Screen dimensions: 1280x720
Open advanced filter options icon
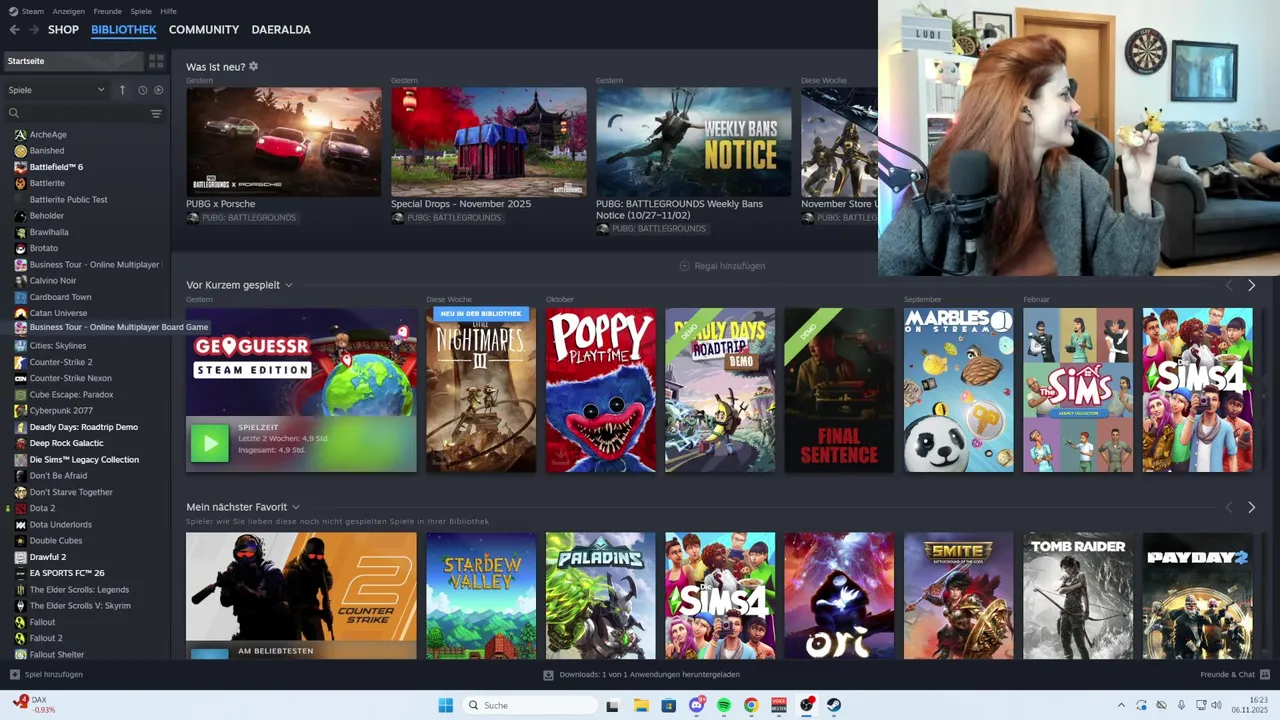click(156, 114)
